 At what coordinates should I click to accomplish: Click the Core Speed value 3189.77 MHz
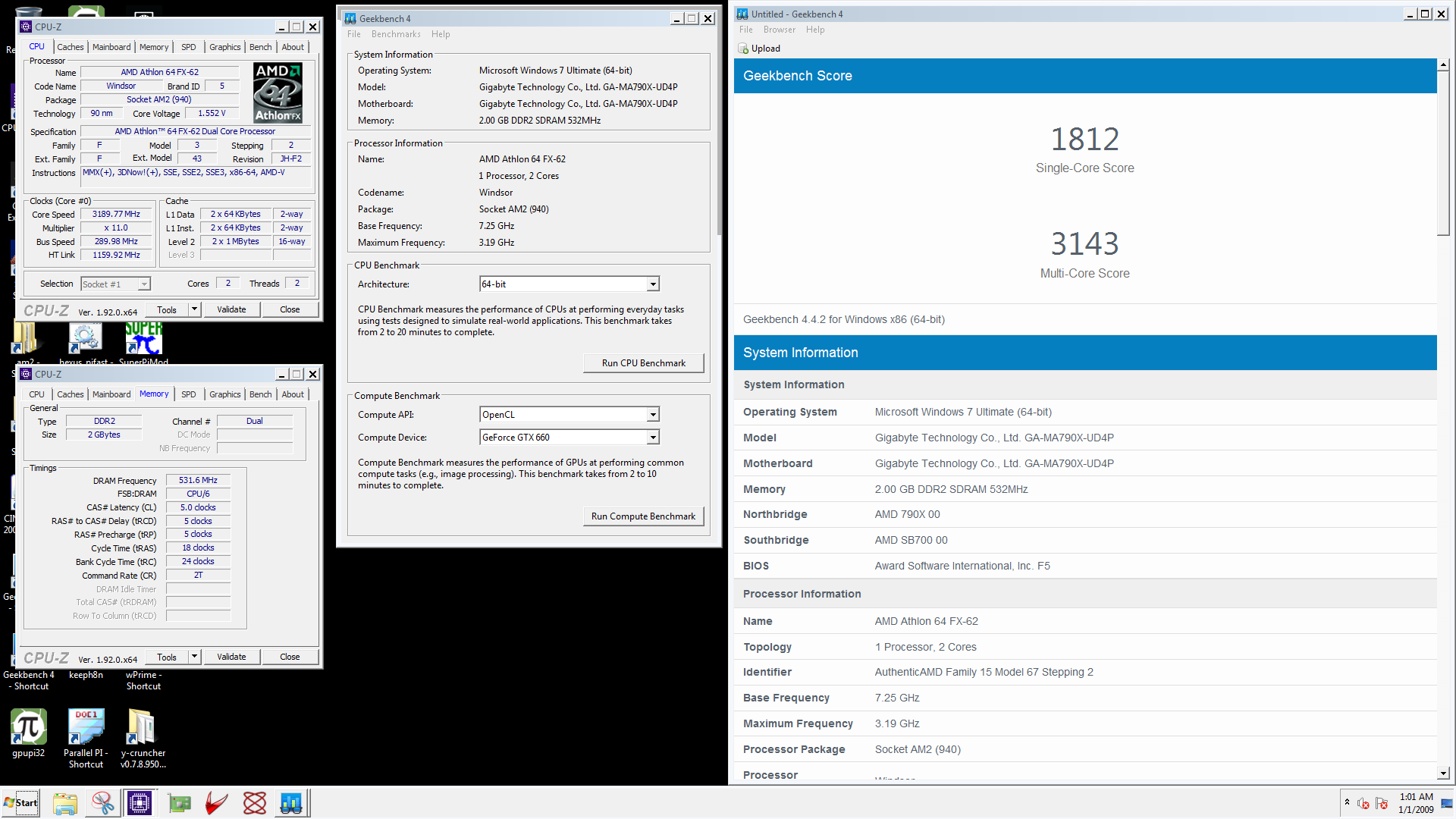pyautogui.click(x=116, y=215)
